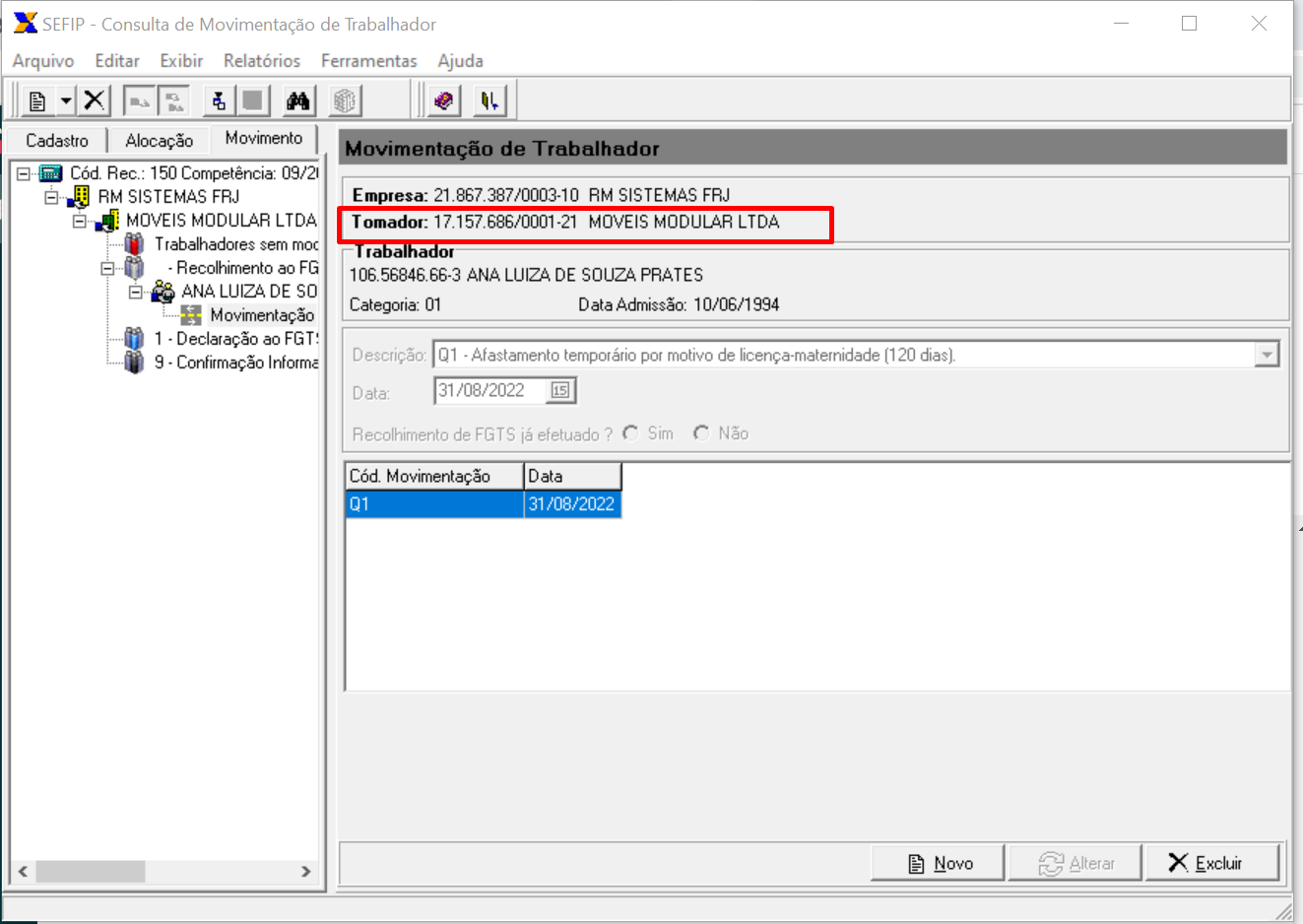This screenshot has width=1303, height=924.
Task: Switch to the Movimento tab
Action: coord(264,138)
